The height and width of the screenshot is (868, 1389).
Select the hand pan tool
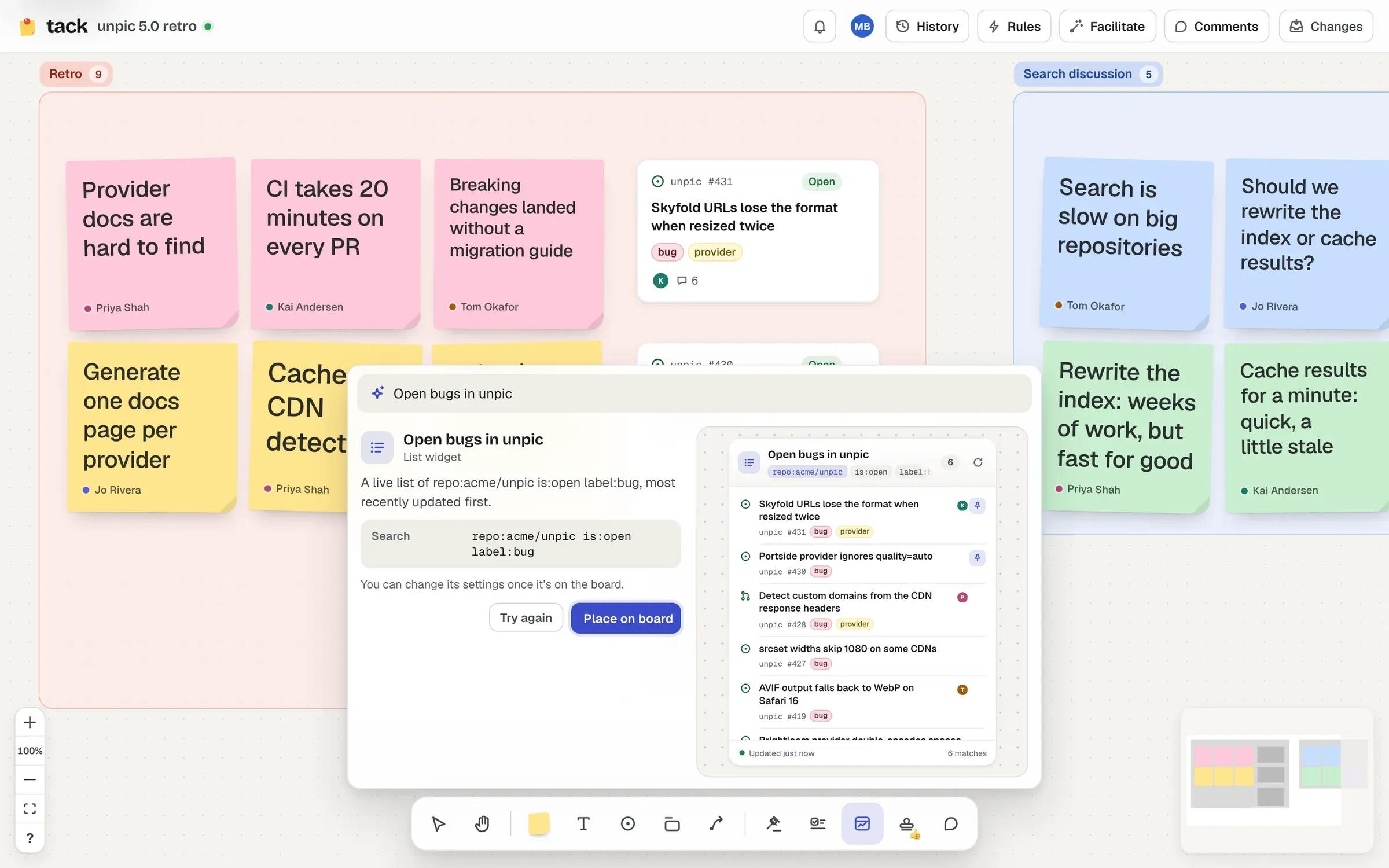pyautogui.click(x=482, y=823)
